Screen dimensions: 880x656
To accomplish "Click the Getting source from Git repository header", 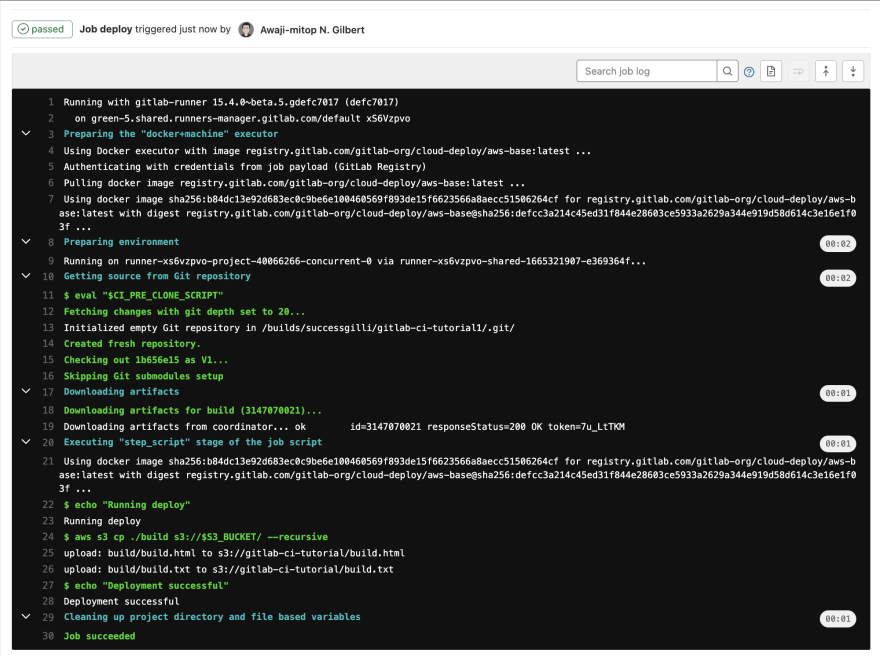I will [x=157, y=276].
